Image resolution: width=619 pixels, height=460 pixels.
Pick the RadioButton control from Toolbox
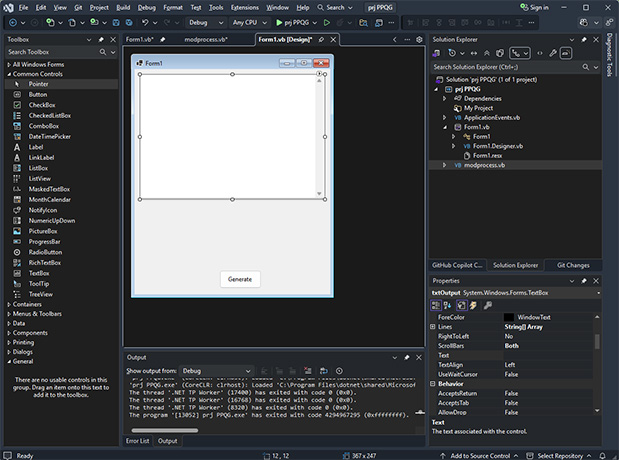(46, 252)
